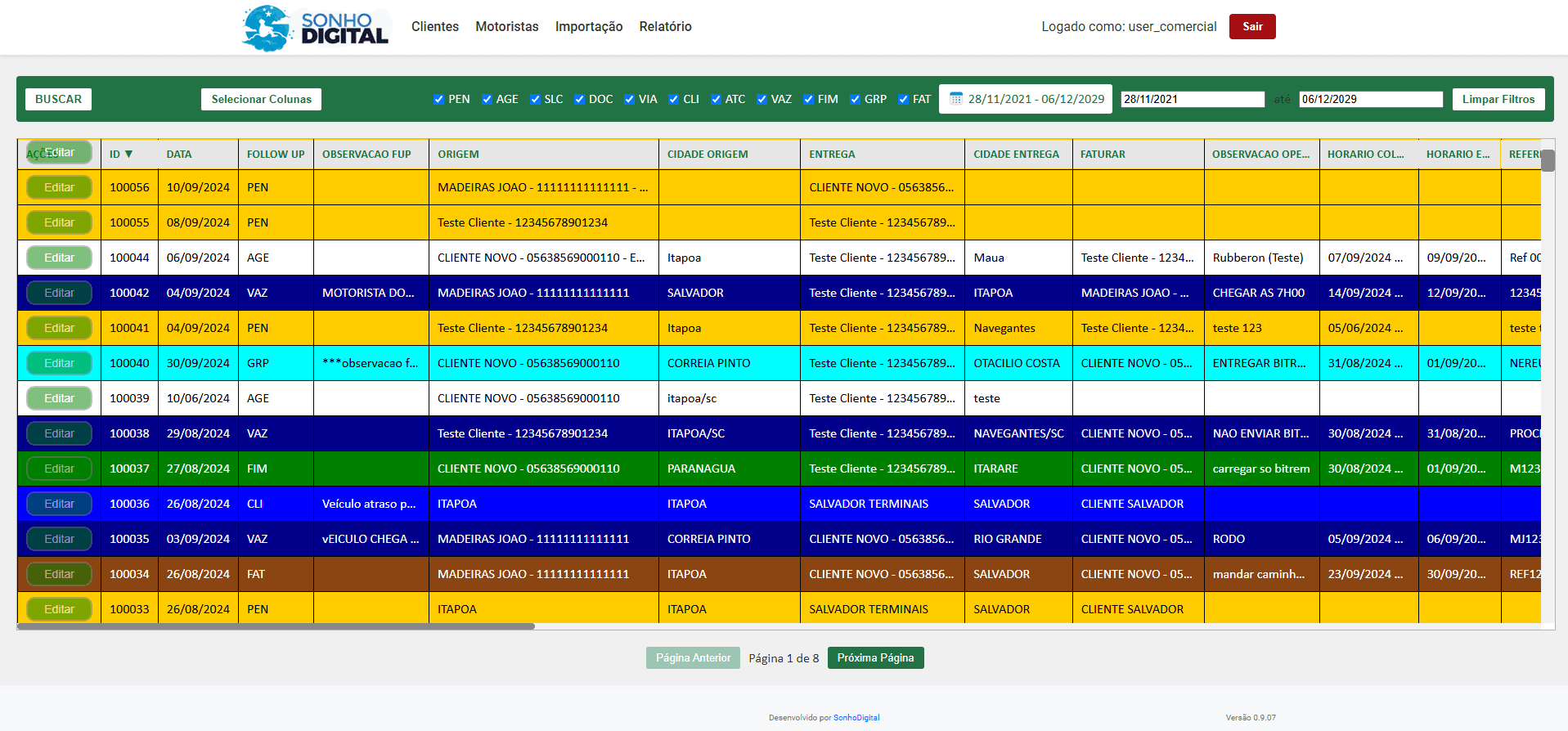Edit order 100044 row
Screen dimensions: 1568x731
click(x=59, y=258)
